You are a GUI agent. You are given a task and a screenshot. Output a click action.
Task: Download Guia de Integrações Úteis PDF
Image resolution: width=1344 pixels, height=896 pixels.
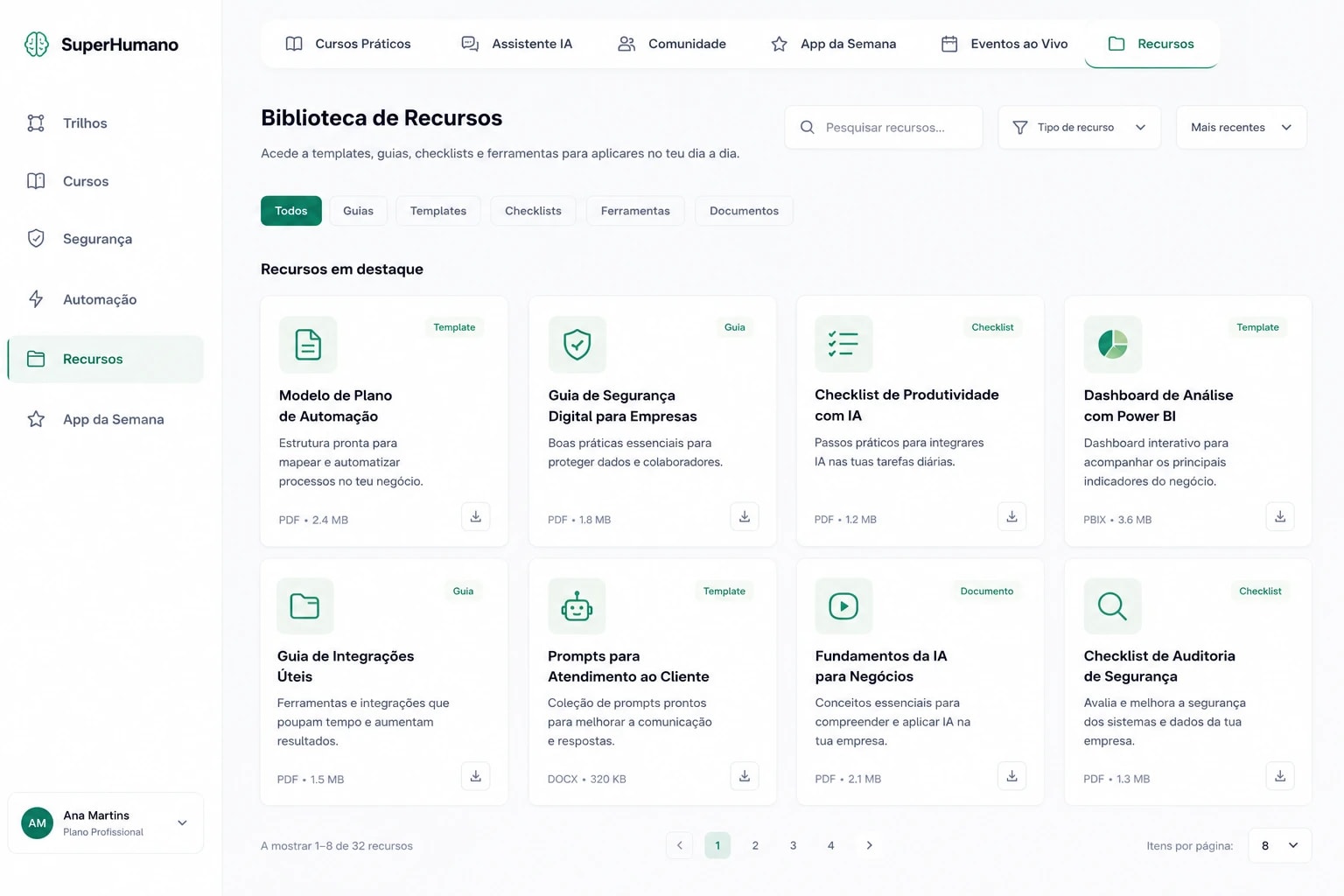pos(475,776)
